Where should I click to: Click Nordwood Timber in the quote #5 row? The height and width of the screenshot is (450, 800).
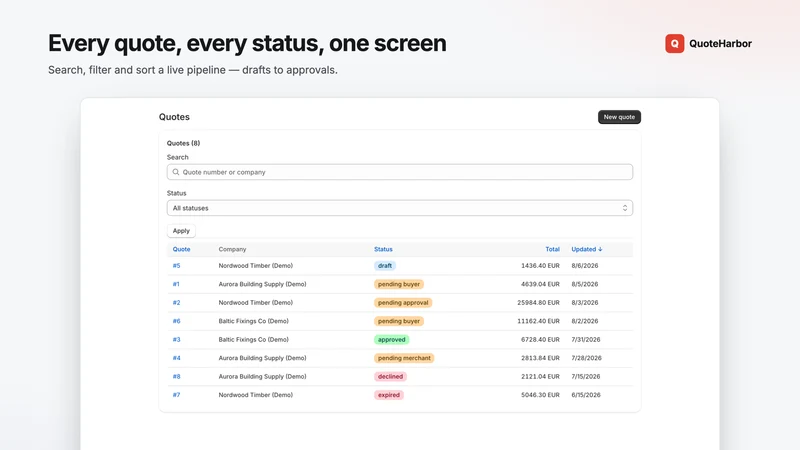[x=256, y=266]
